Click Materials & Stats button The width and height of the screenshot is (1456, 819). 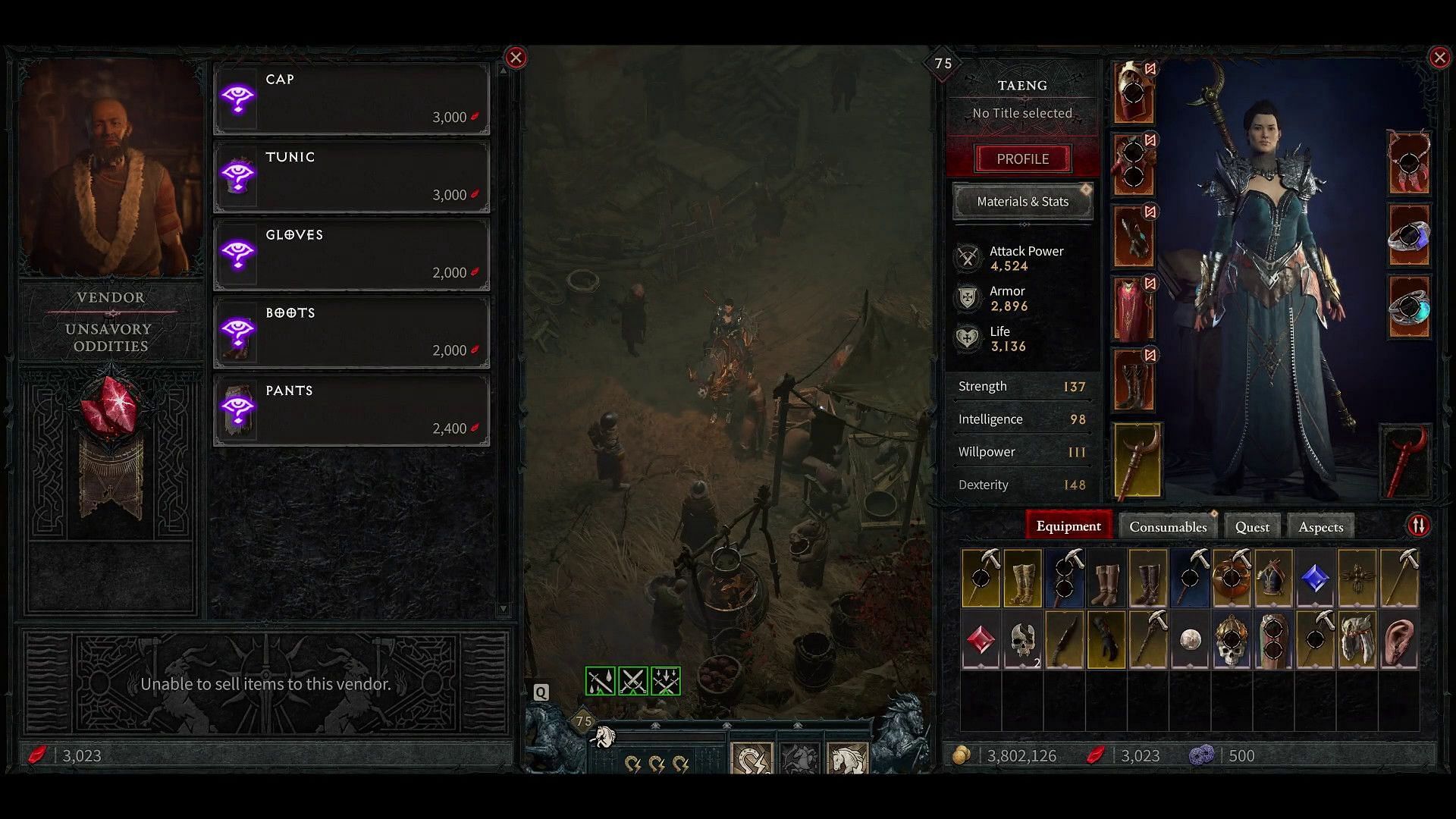point(1023,201)
